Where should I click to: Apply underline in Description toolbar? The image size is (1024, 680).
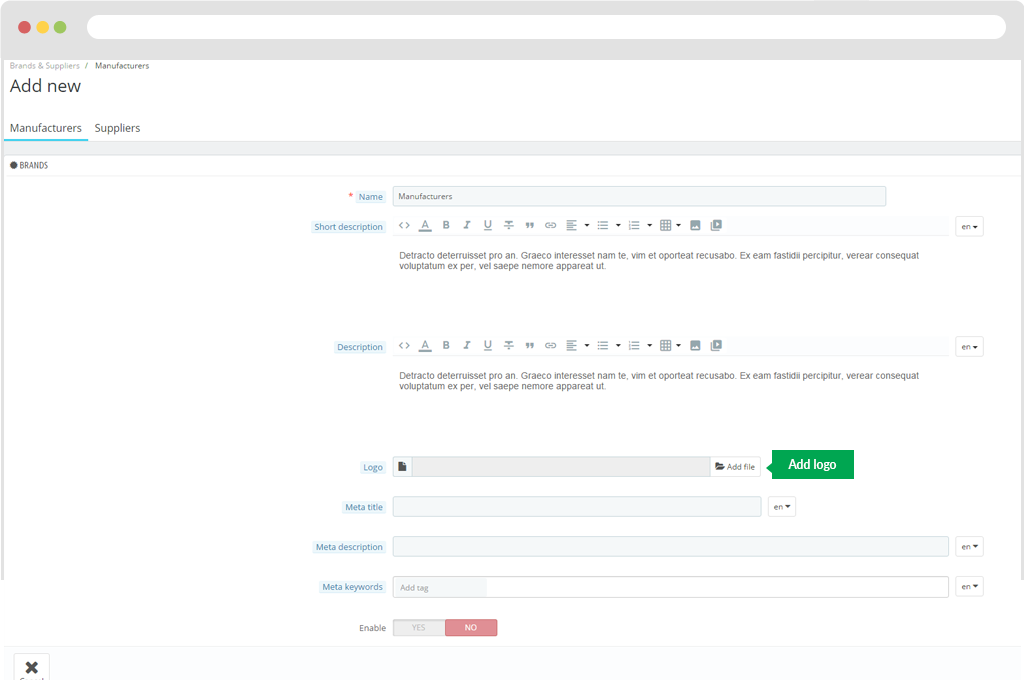click(488, 346)
